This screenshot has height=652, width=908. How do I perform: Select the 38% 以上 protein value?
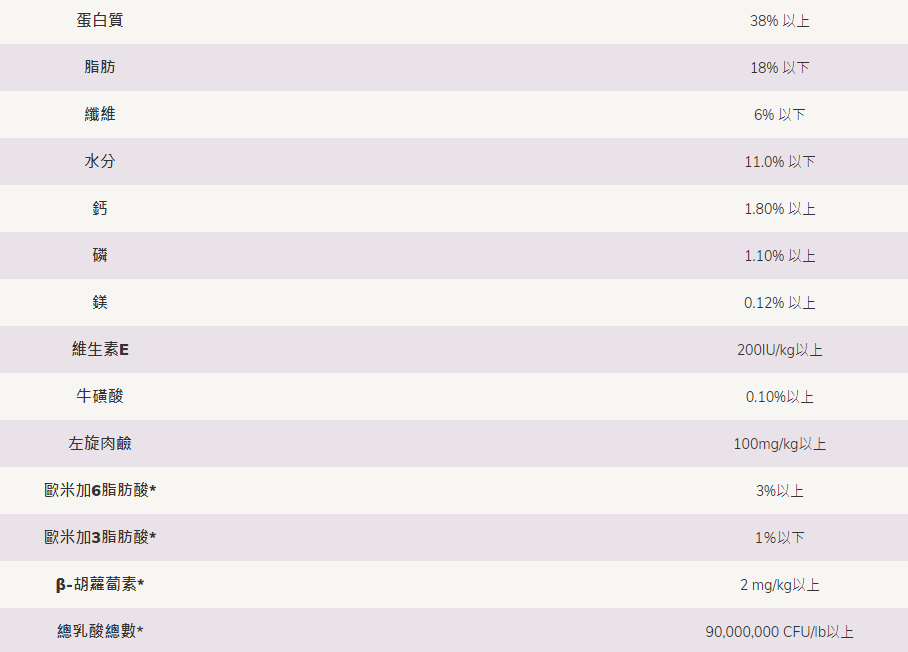point(779,21)
